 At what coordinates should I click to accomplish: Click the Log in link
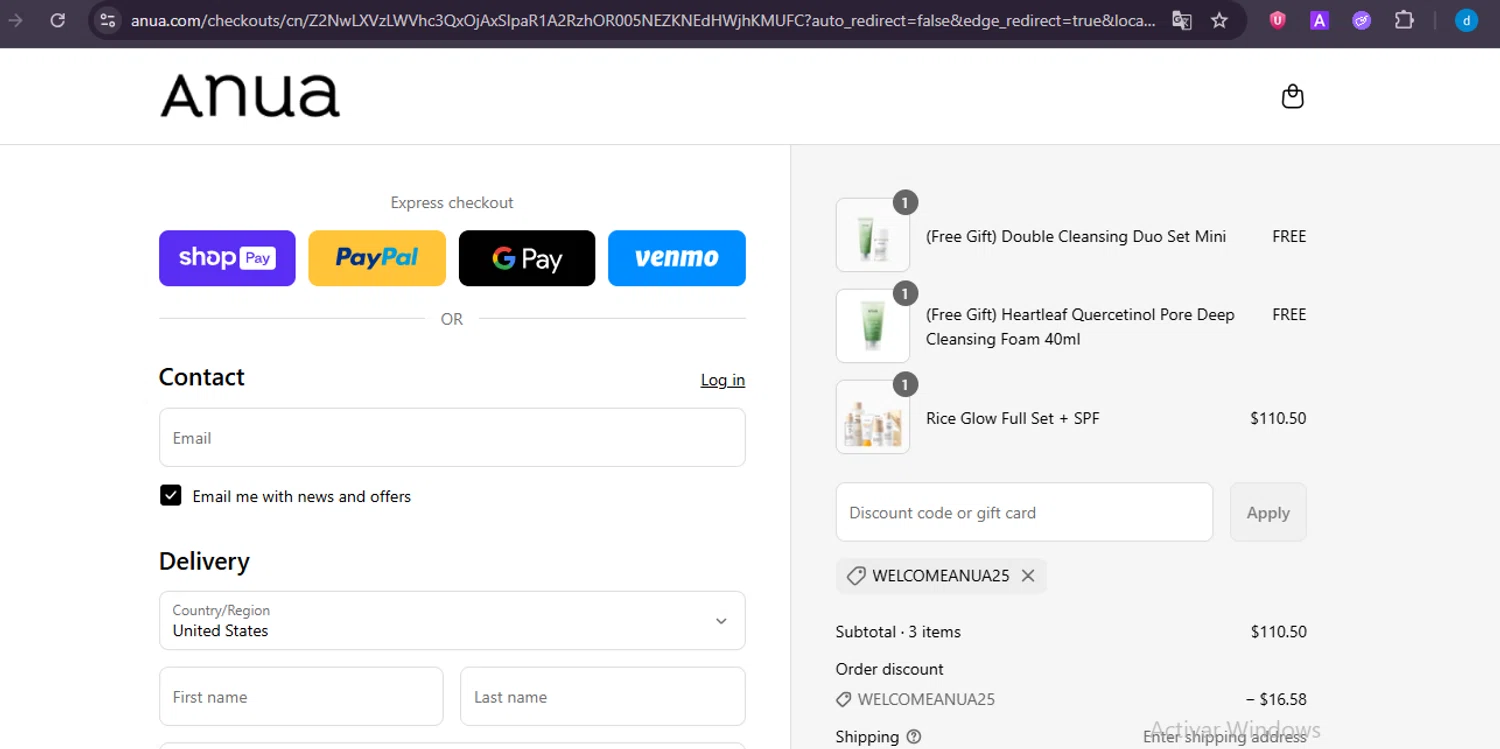723,380
